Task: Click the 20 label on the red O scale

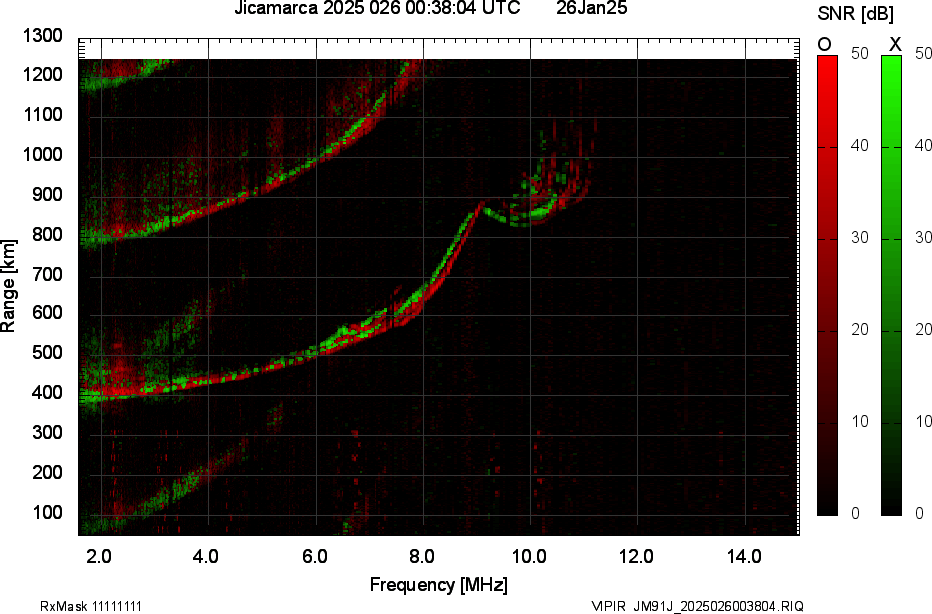Action: coord(859,329)
